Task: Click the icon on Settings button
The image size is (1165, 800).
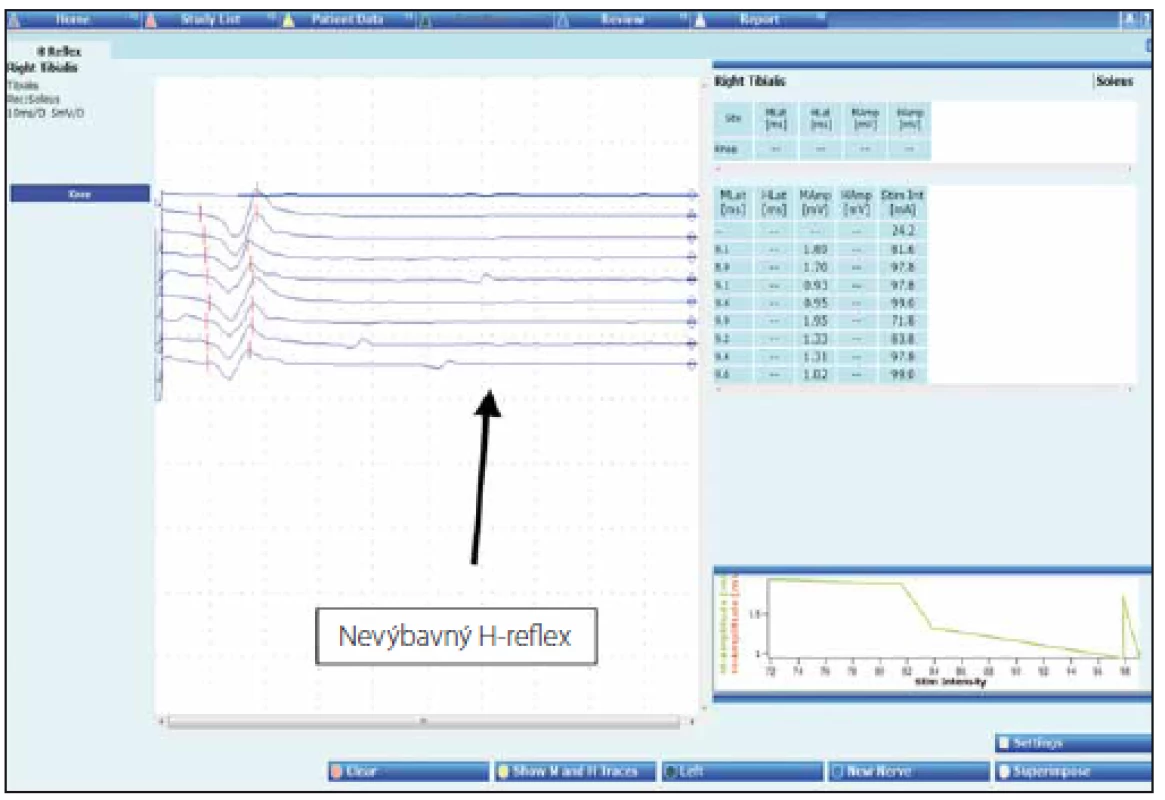Action: click(x=1005, y=743)
